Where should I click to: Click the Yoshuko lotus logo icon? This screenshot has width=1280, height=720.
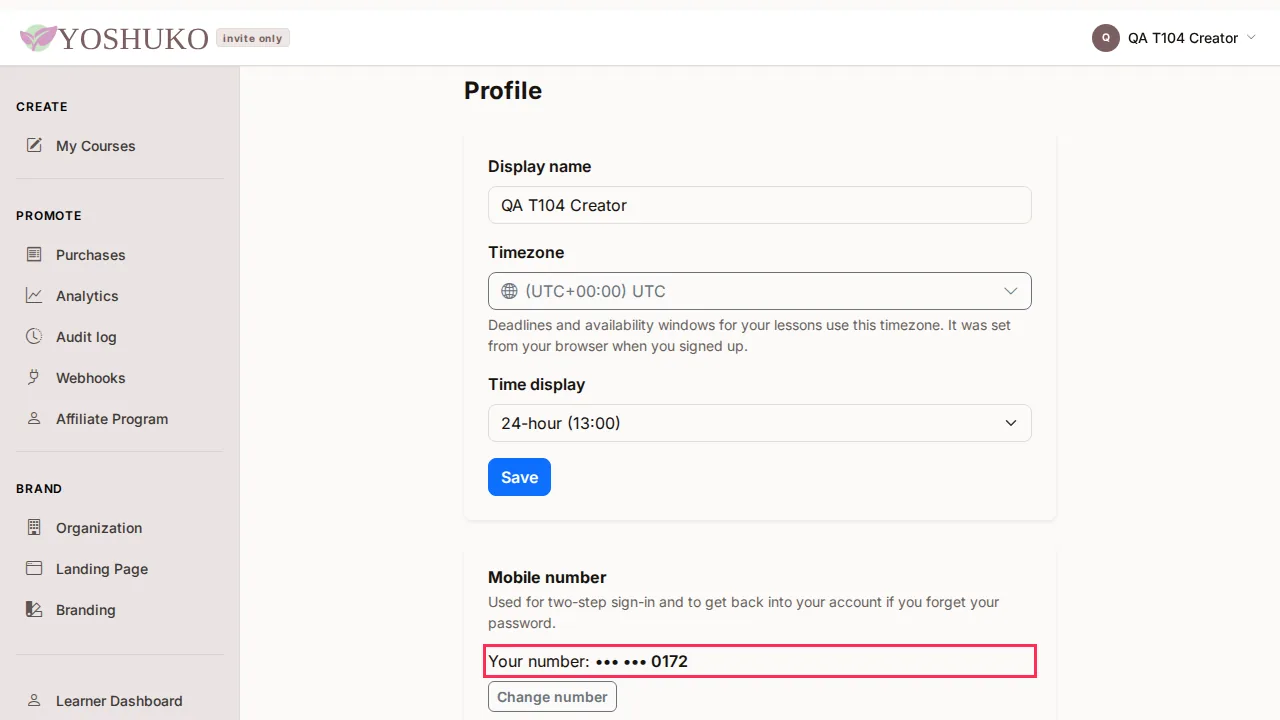coord(38,38)
